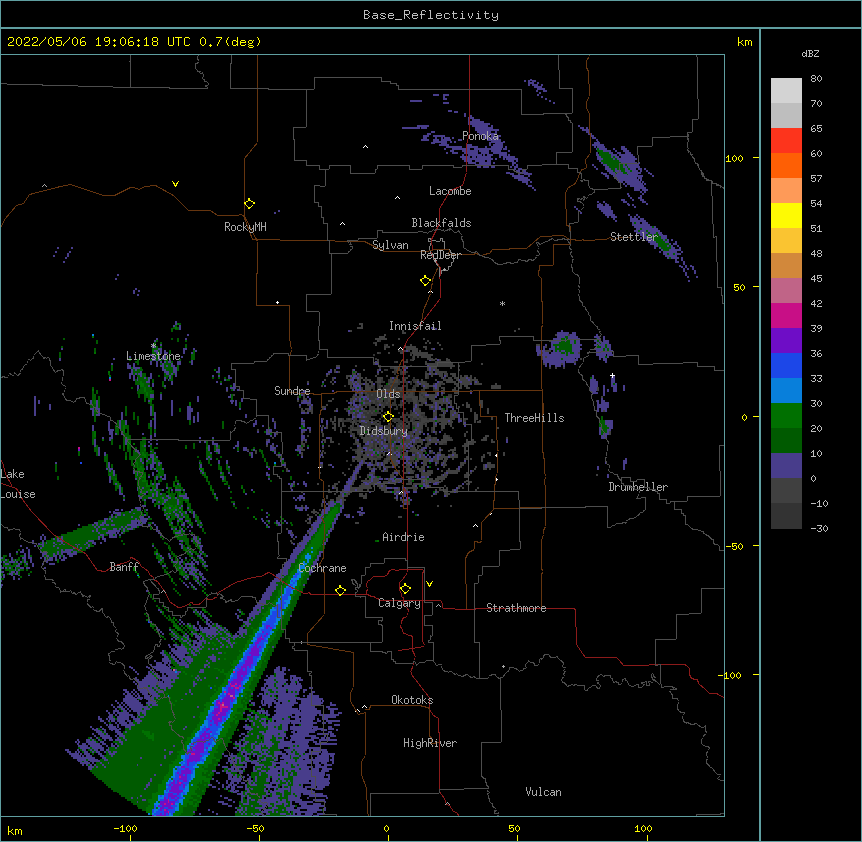Select the Lacombe city label

450,191
